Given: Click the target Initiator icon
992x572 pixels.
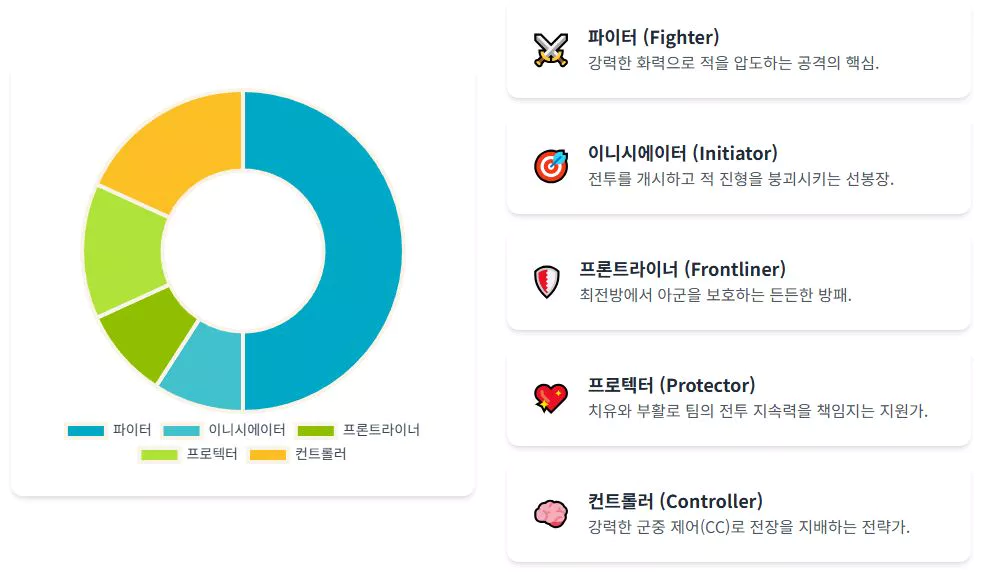Looking at the screenshot, I should [x=551, y=166].
